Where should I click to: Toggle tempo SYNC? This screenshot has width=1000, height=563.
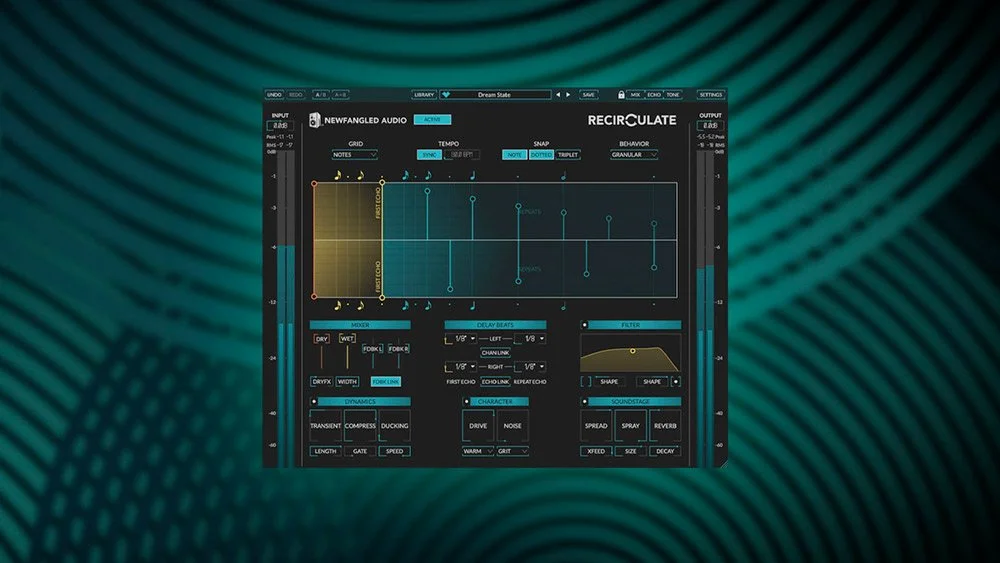pos(429,155)
